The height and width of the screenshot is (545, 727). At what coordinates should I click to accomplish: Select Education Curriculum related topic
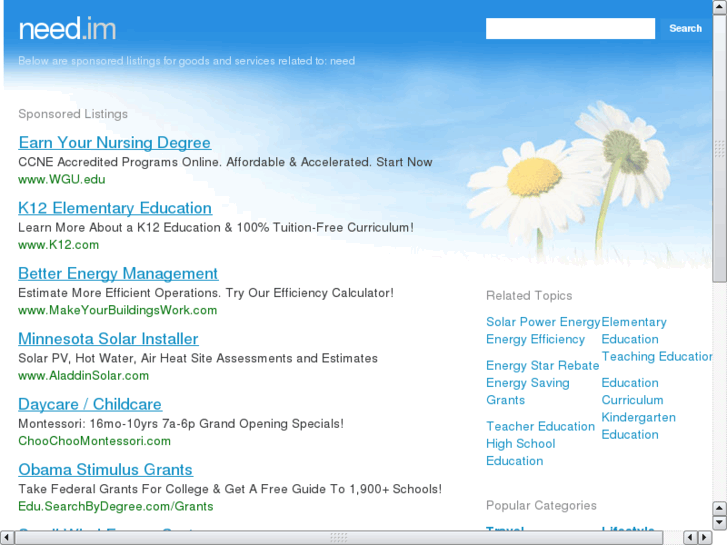coord(632,391)
